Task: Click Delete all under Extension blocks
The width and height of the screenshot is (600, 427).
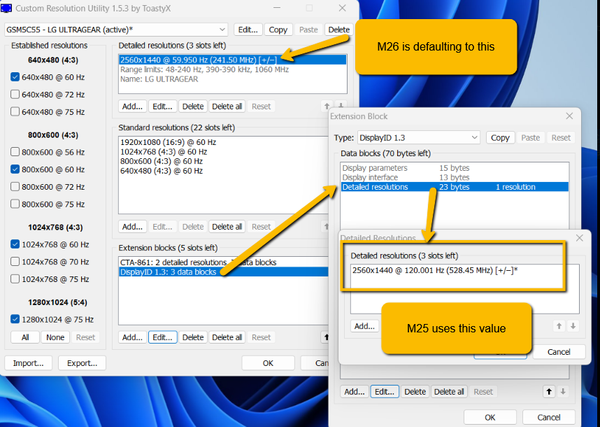Action: [x=227, y=337]
